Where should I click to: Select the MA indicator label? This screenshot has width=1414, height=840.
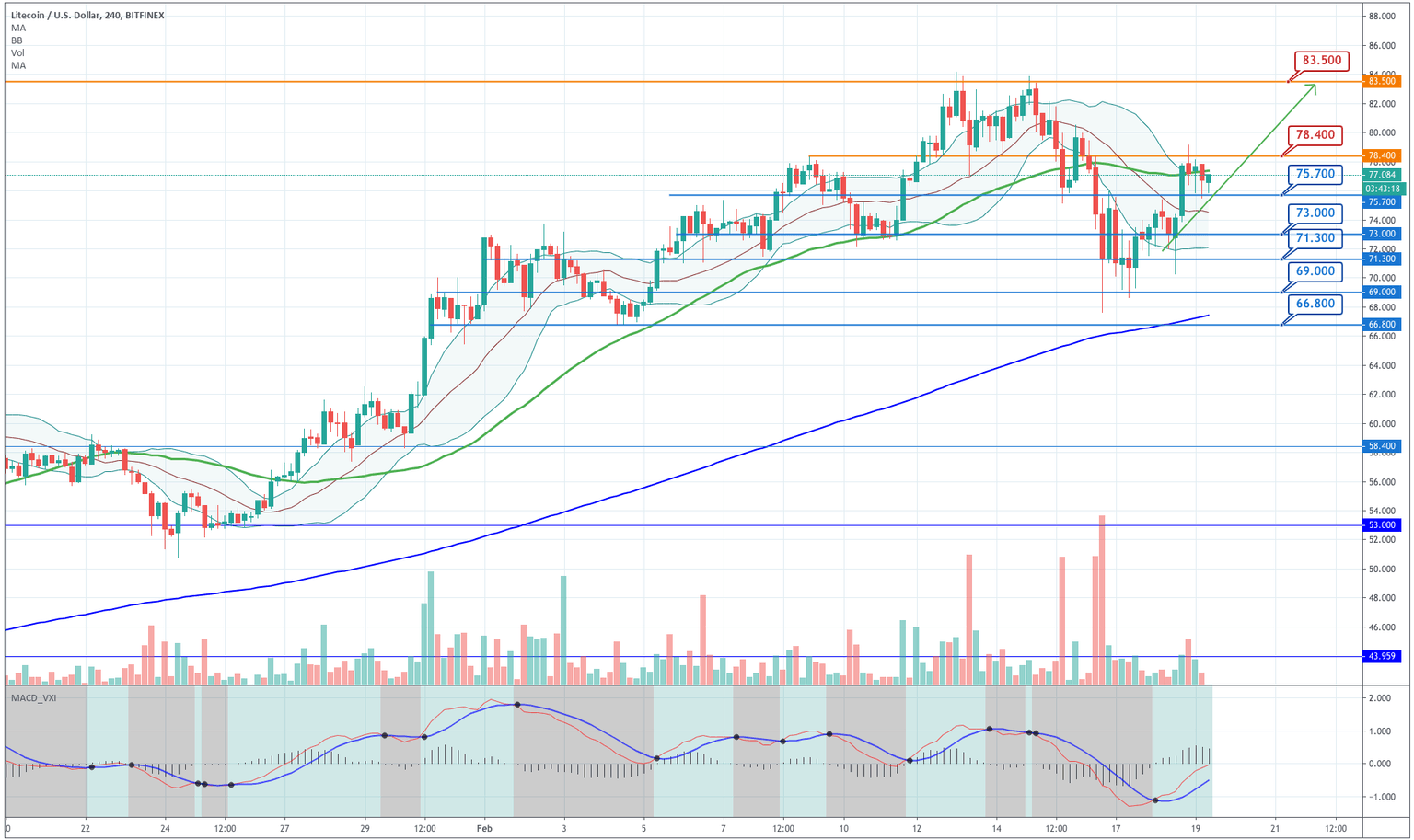point(17,29)
